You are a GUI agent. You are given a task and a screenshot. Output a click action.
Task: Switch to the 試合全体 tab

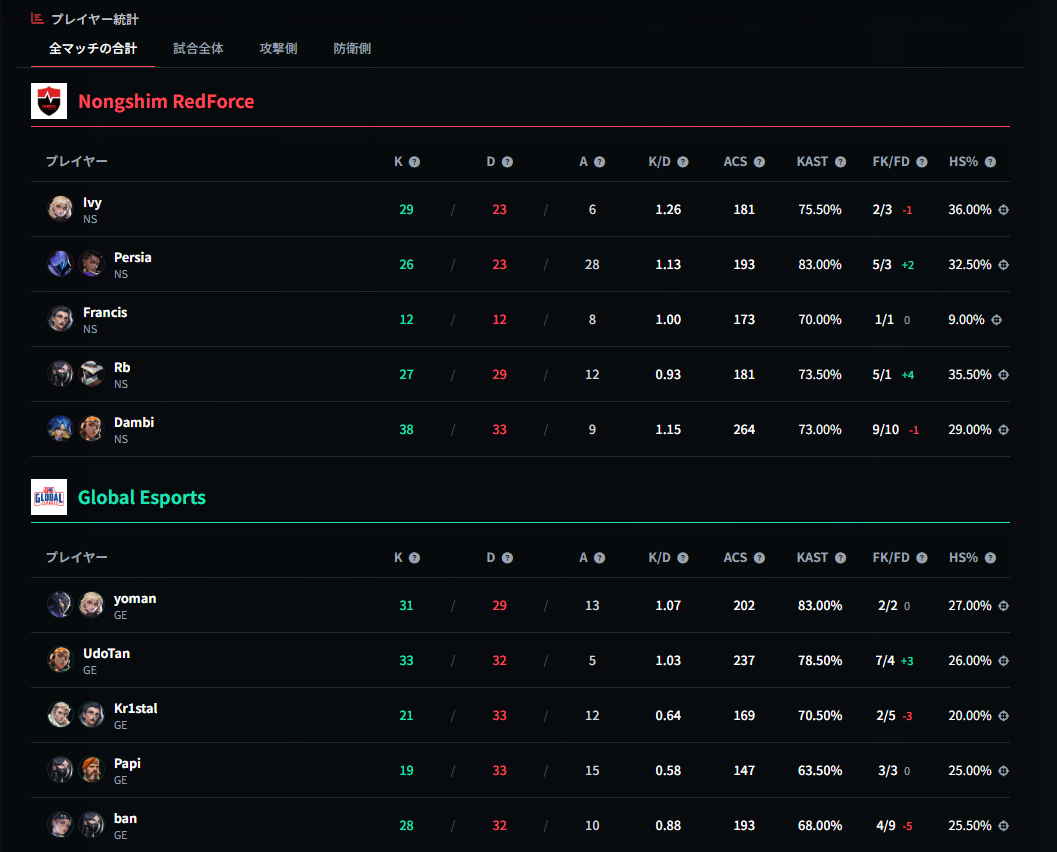point(198,49)
